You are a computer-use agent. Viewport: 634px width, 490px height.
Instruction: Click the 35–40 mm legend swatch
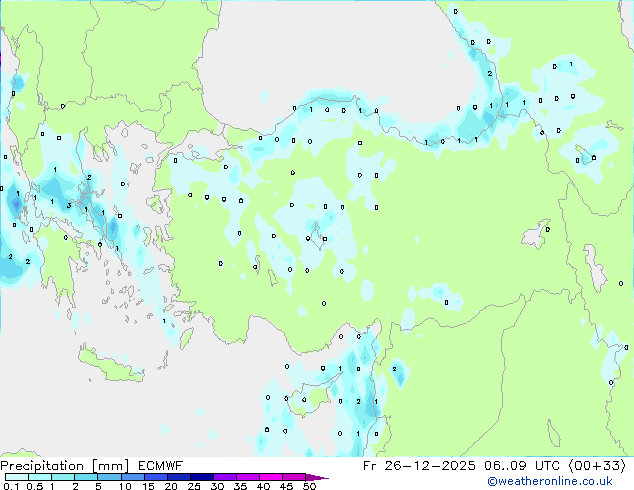click(247, 477)
